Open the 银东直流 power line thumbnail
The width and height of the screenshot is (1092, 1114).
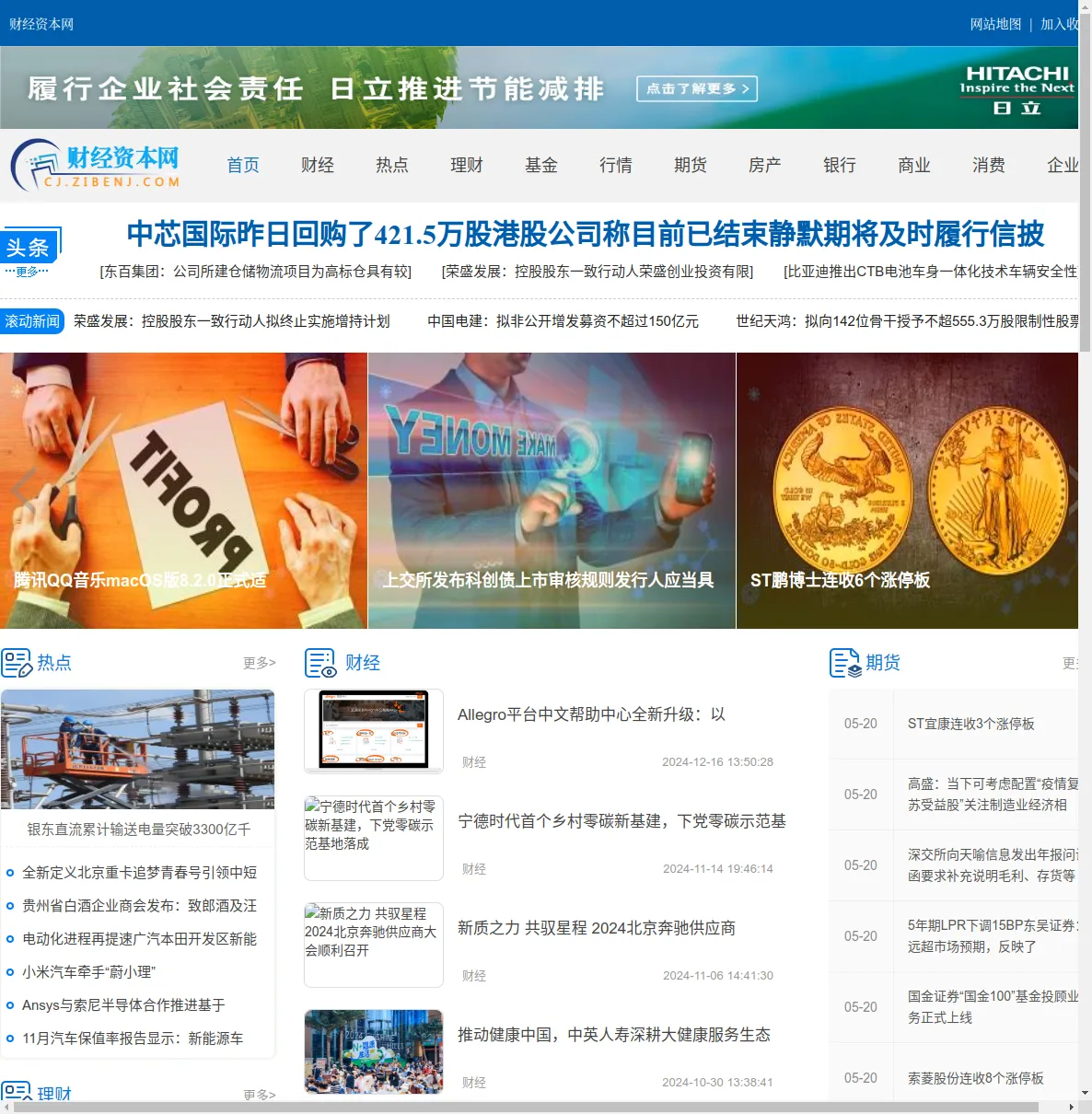pos(138,749)
